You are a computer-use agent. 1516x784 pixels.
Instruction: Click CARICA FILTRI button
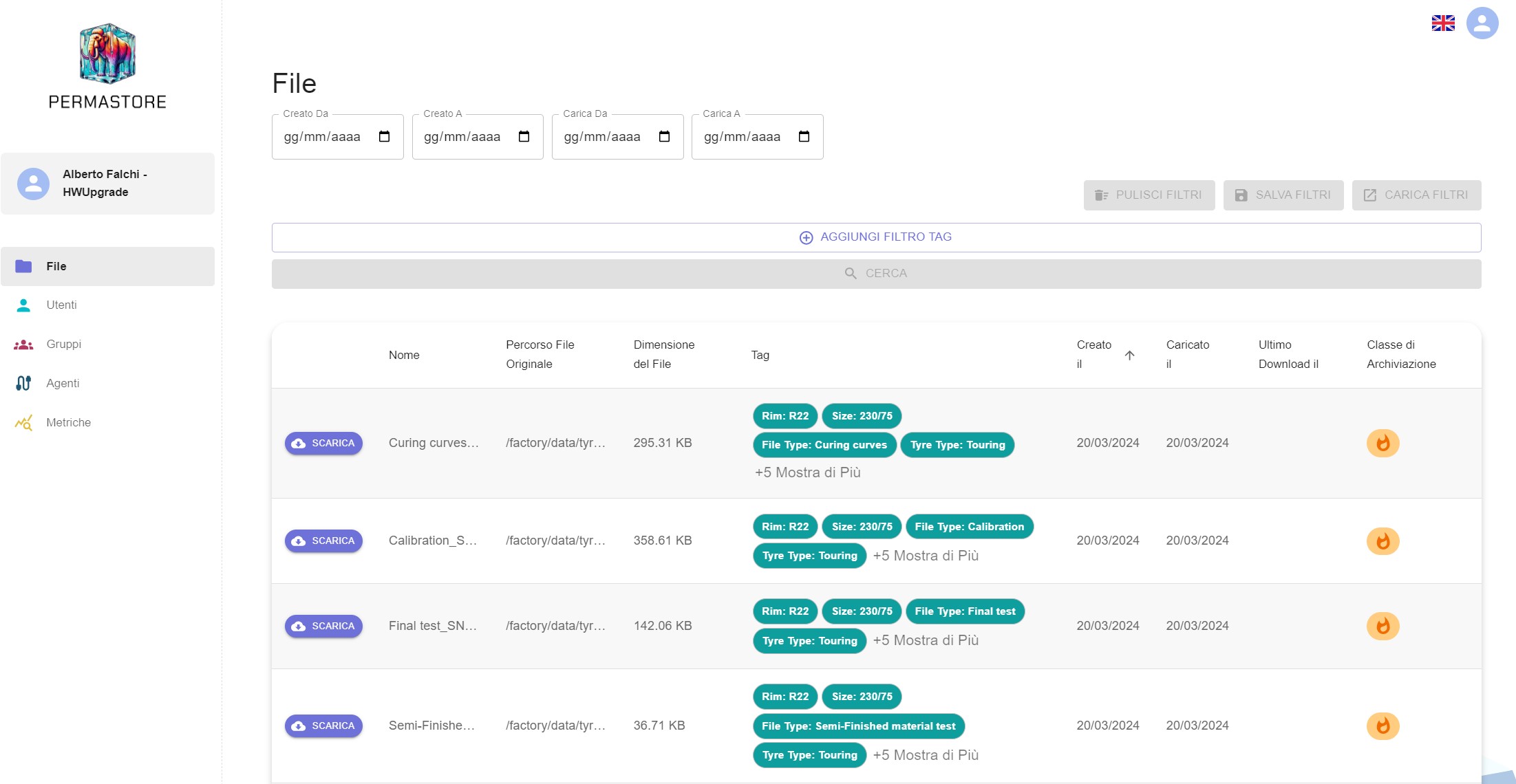(x=1416, y=195)
